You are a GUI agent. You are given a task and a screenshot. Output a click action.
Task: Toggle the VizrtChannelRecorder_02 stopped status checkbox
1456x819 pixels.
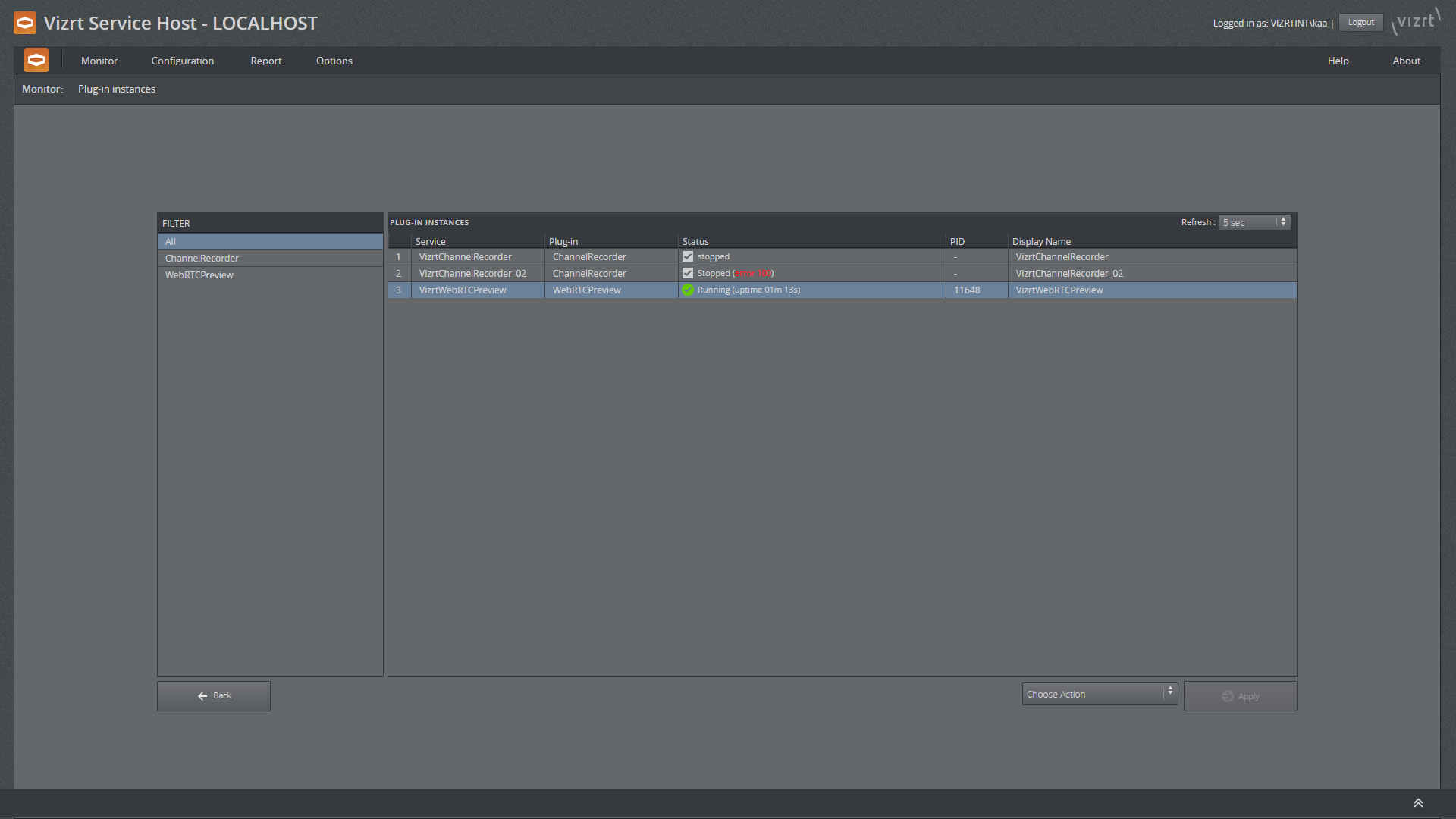click(688, 273)
